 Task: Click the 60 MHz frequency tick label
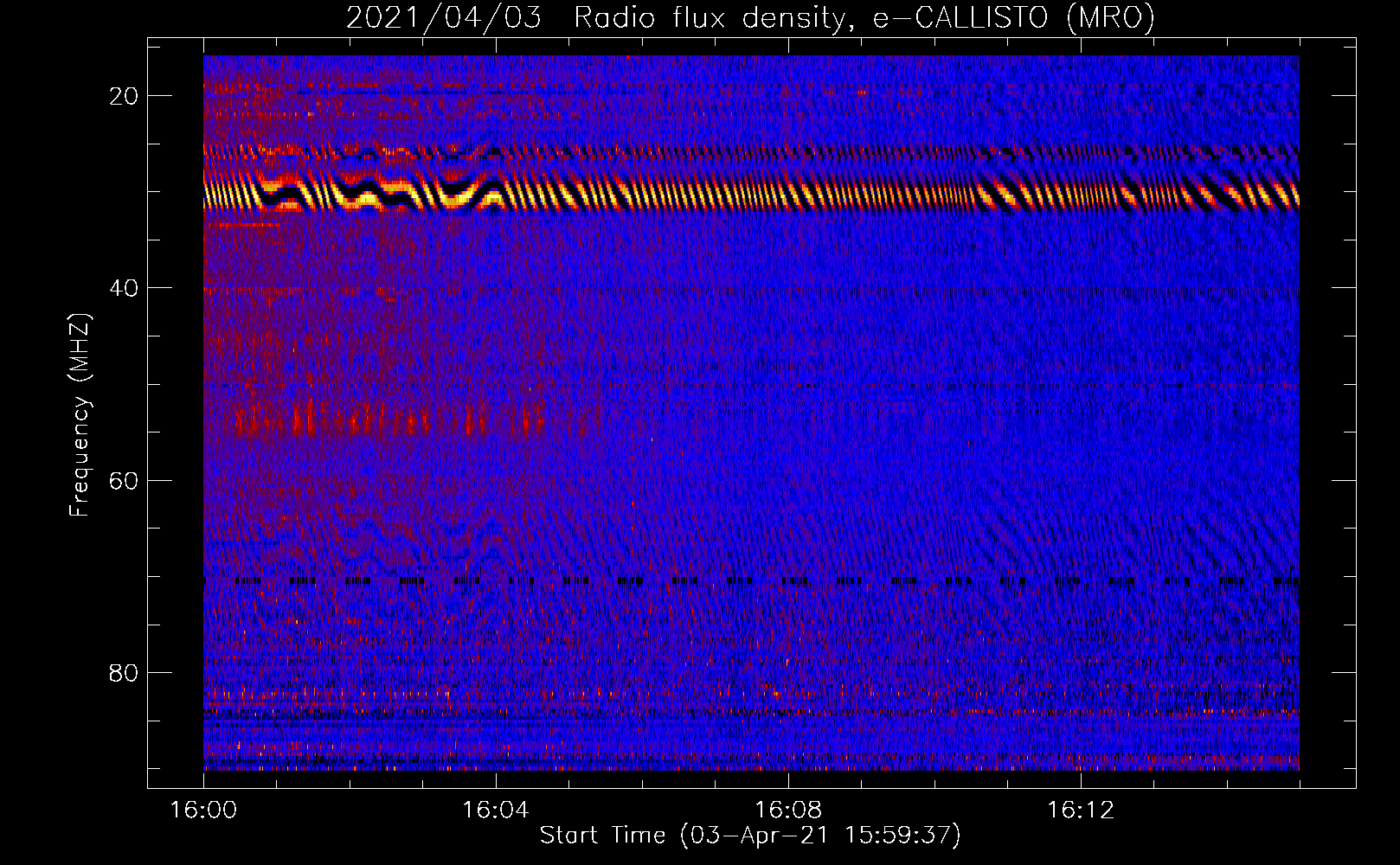[124, 481]
